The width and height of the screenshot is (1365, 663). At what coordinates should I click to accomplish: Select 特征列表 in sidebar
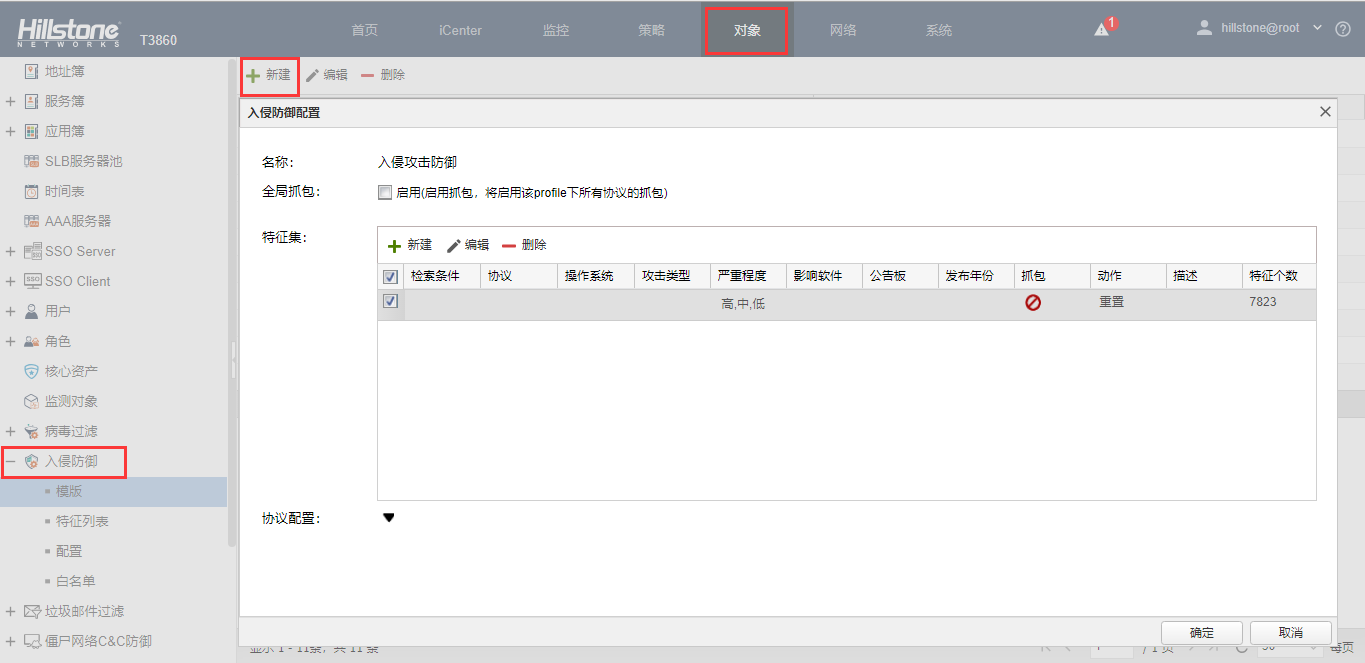pos(82,521)
